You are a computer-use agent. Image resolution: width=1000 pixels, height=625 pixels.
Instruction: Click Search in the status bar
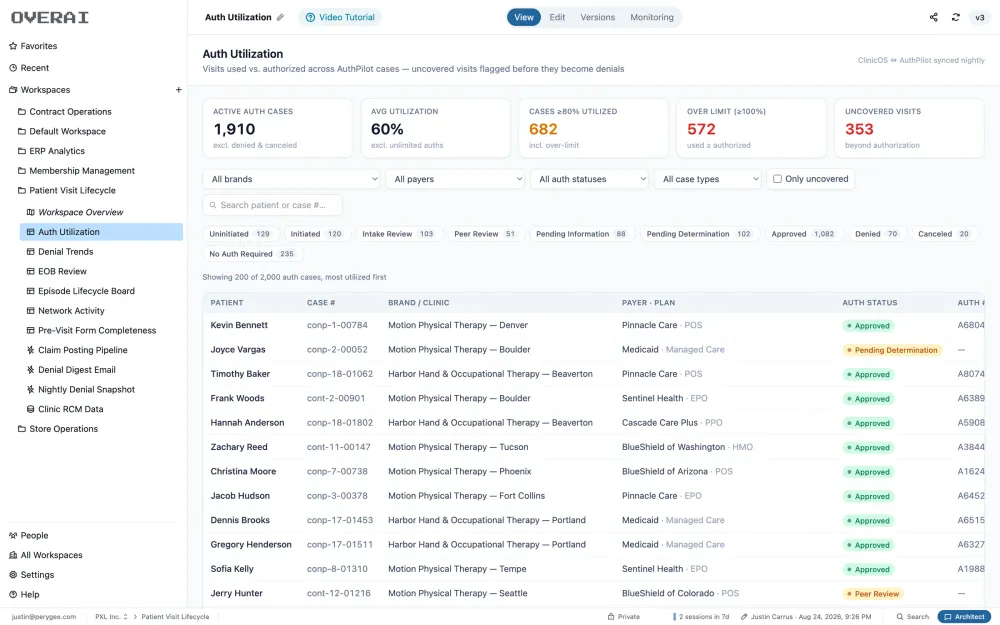(x=913, y=617)
